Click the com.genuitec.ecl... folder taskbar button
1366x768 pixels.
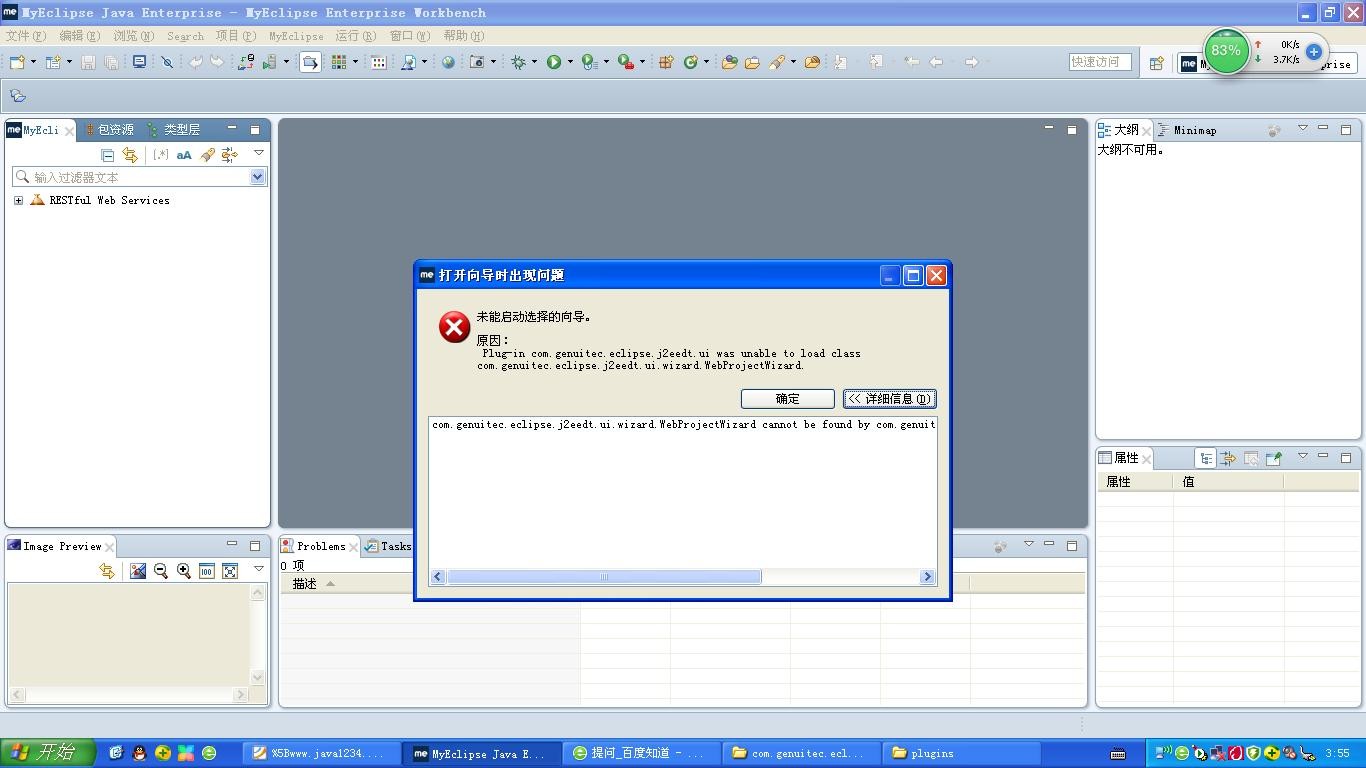(803, 753)
